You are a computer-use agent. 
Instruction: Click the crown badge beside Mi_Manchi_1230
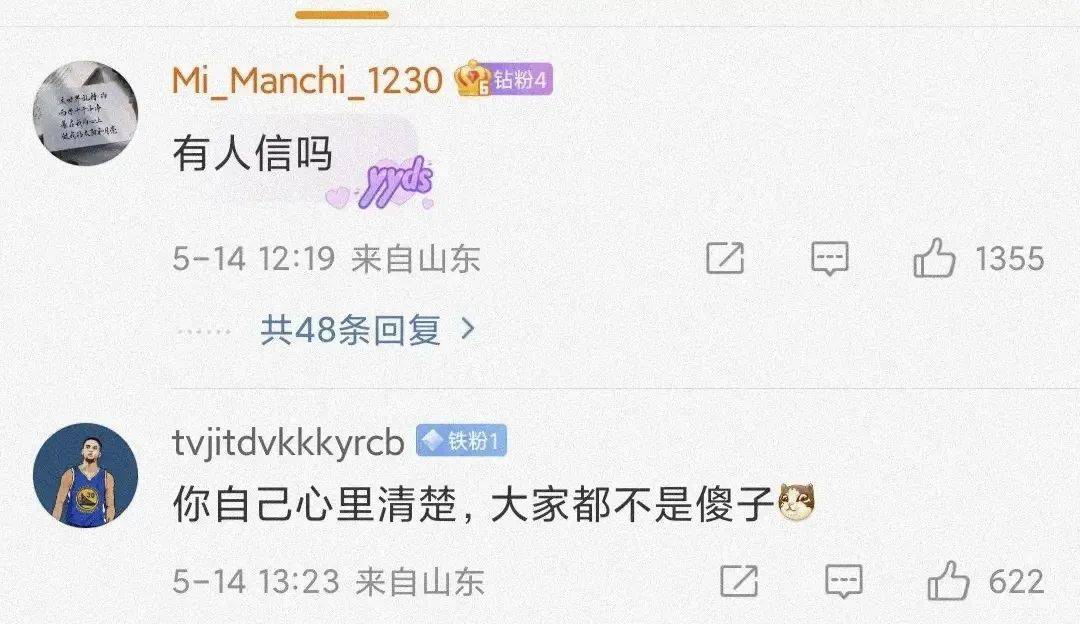coord(472,78)
